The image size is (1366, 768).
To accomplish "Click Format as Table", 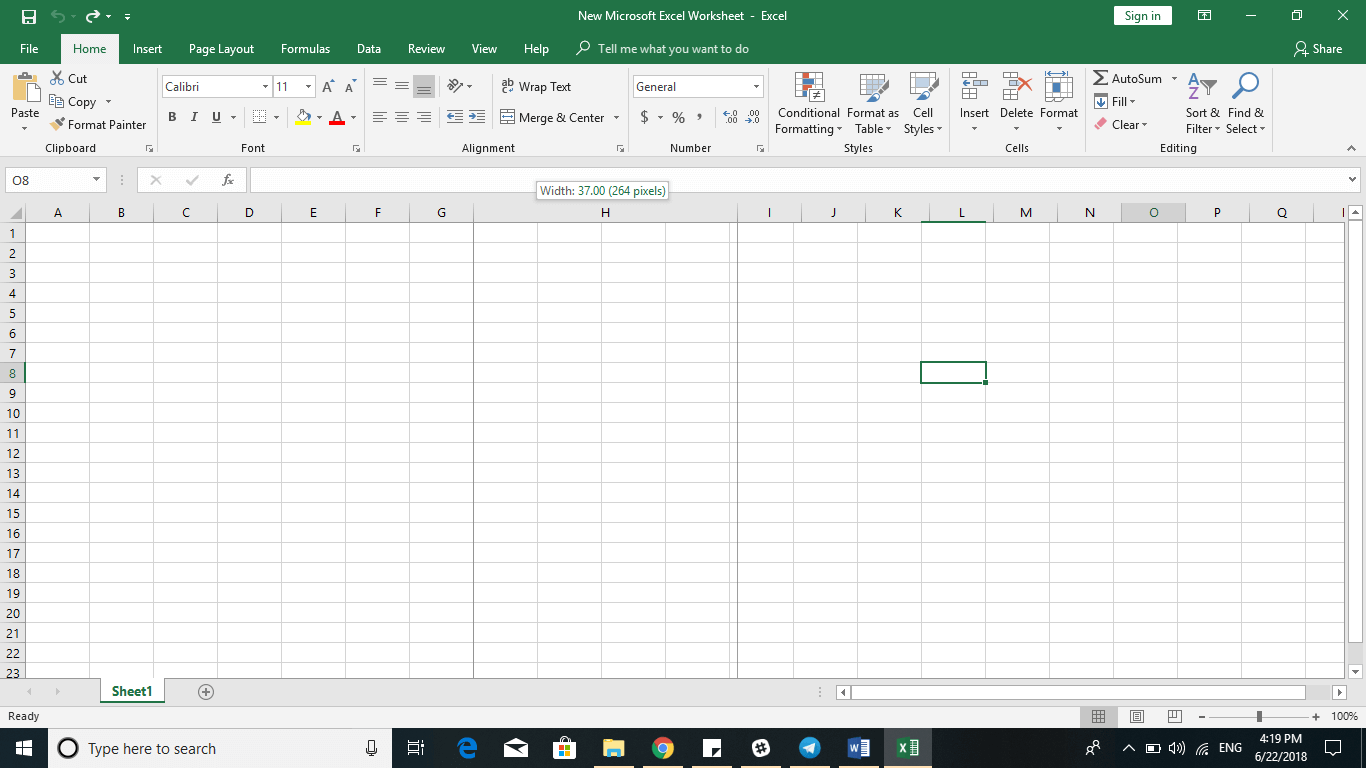I will coord(872,105).
